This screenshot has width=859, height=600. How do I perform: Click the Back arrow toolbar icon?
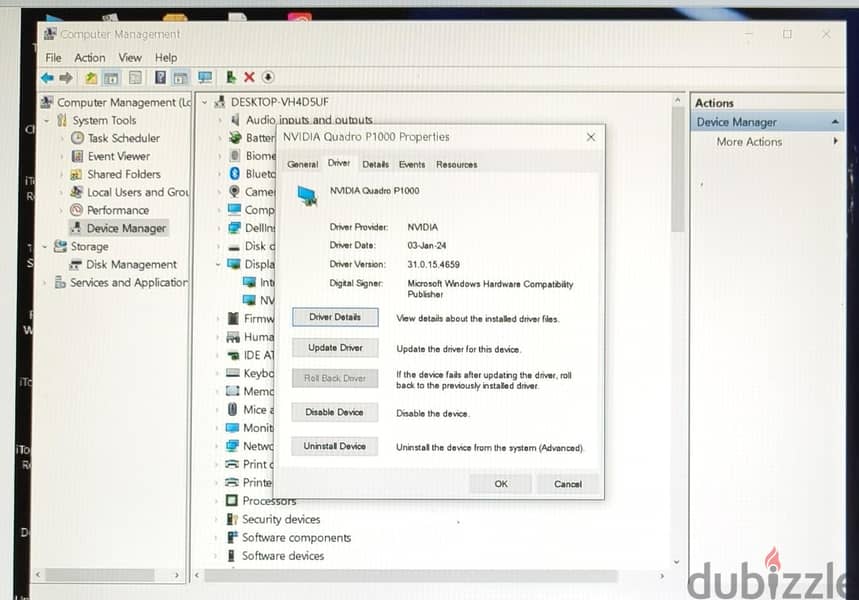48,78
